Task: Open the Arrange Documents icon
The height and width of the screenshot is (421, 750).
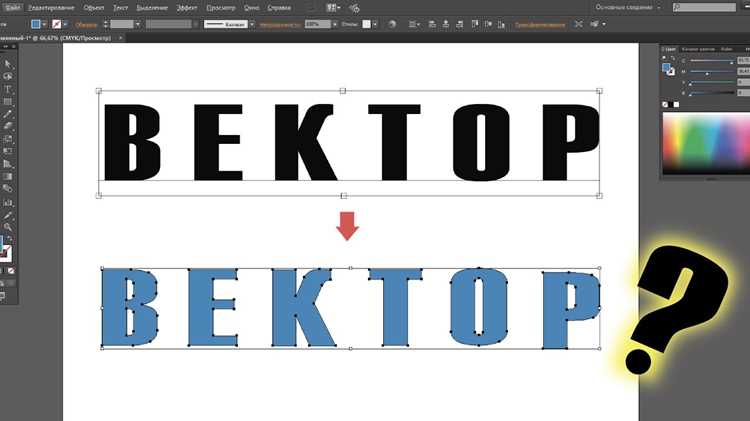Action: tap(331, 8)
